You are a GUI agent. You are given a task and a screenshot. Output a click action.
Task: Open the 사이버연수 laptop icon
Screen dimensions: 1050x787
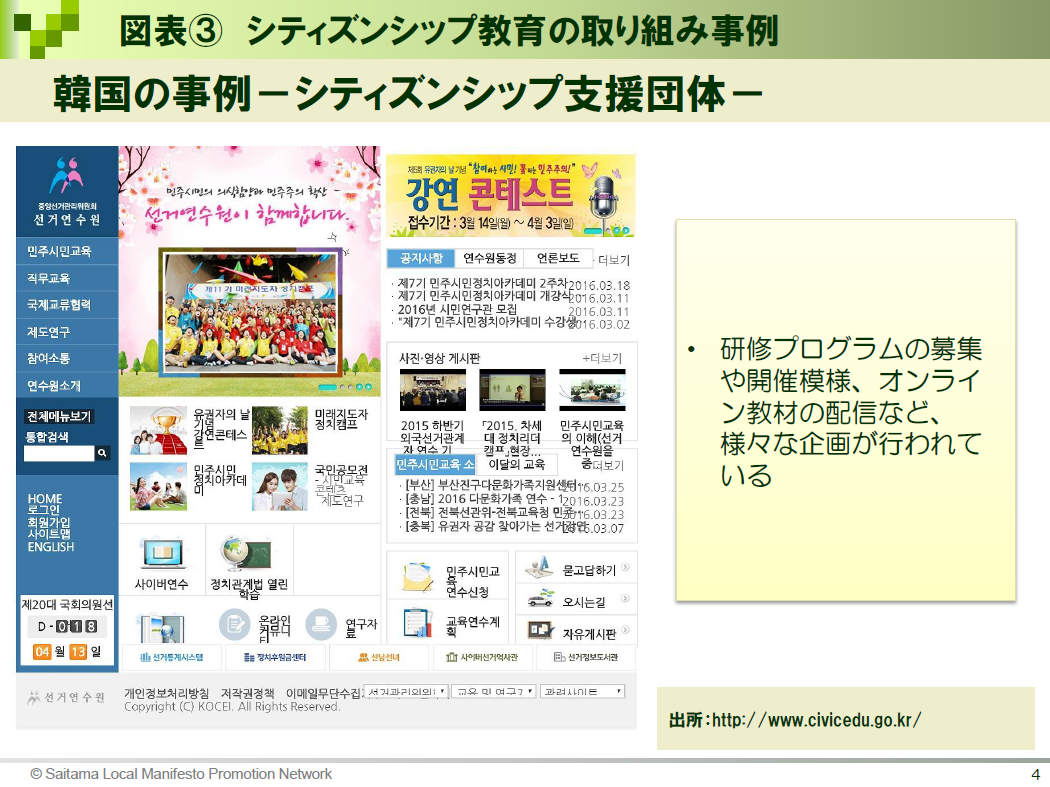tap(161, 554)
